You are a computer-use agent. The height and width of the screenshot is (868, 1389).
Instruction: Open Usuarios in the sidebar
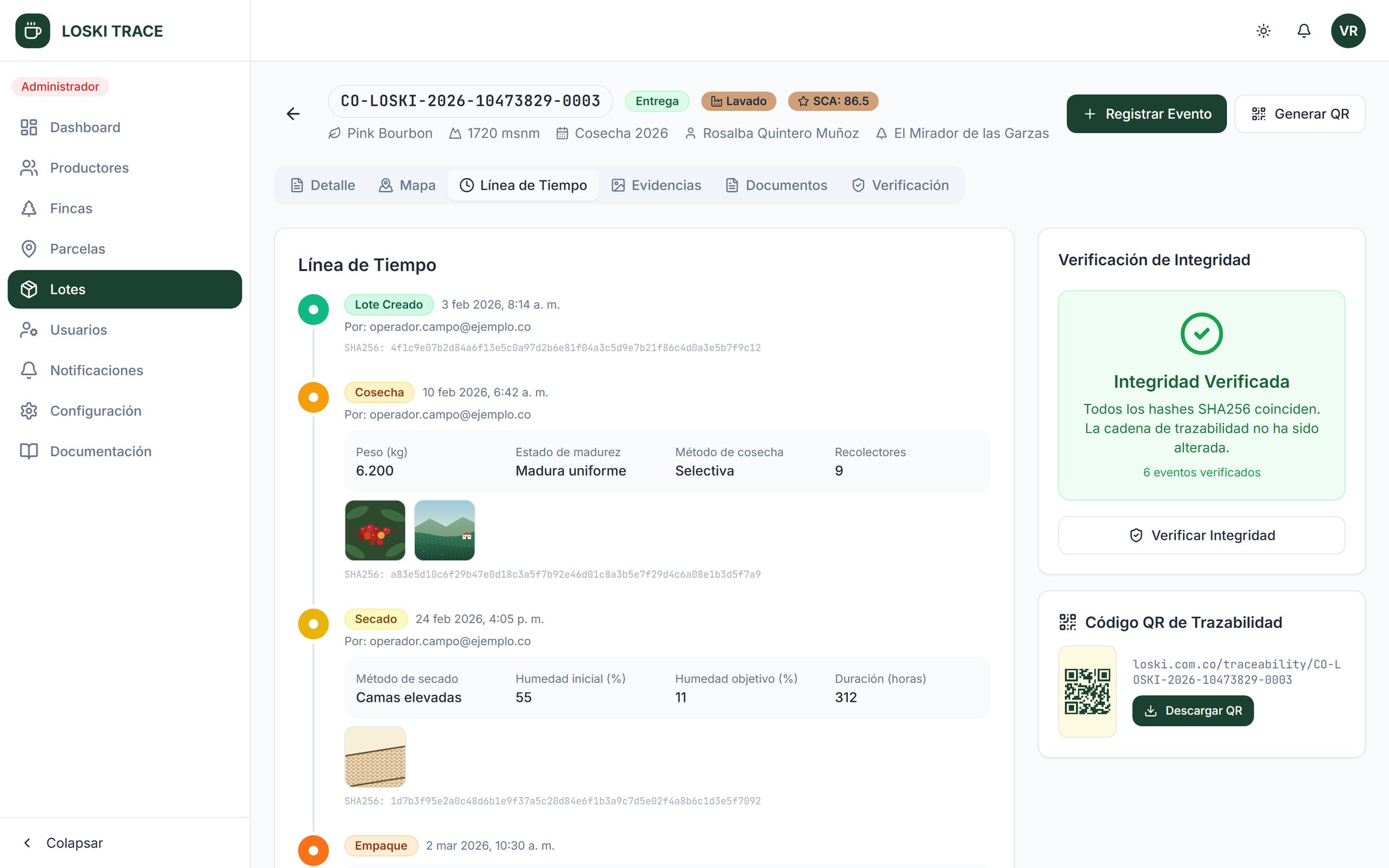click(x=124, y=330)
